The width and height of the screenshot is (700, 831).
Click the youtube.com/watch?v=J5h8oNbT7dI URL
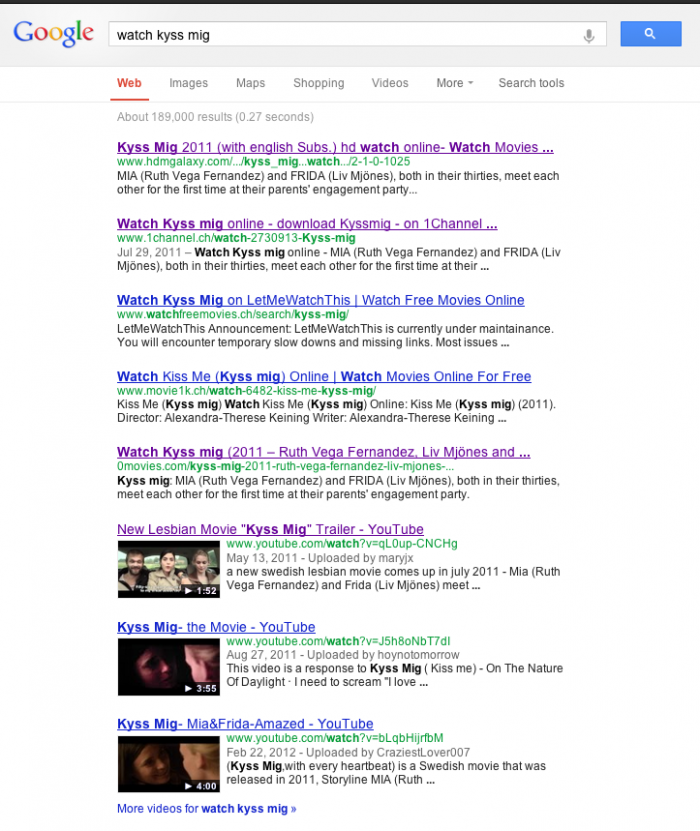click(x=338, y=641)
